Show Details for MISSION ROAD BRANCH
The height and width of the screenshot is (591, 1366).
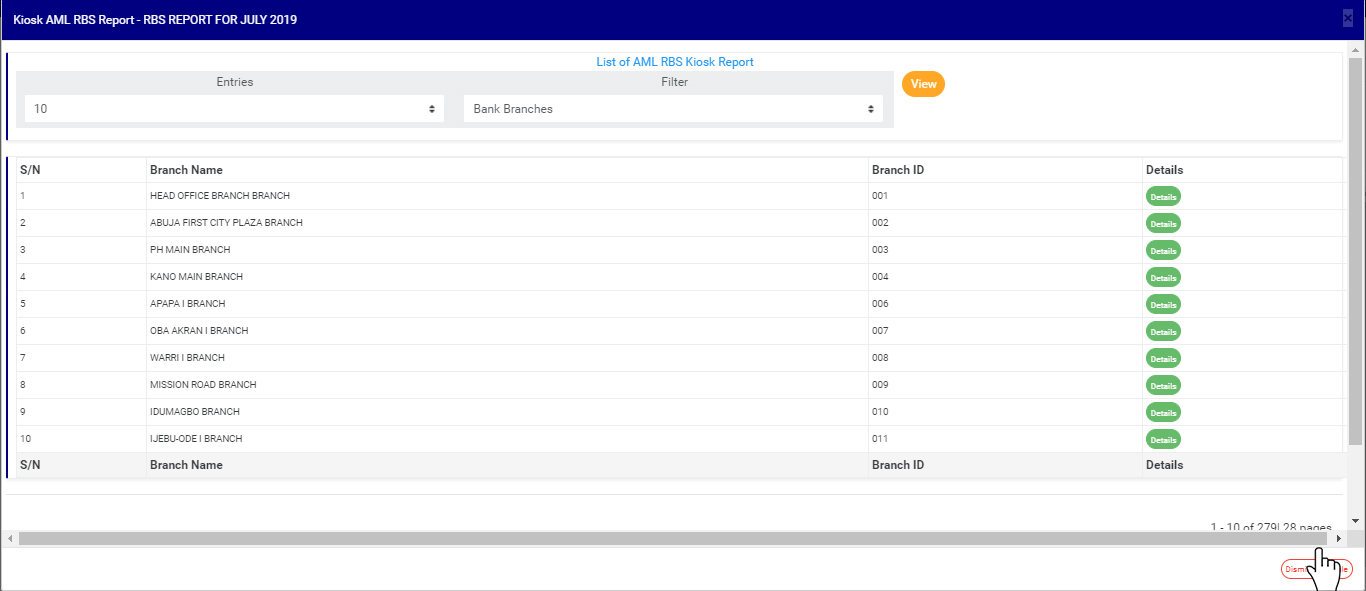(x=1163, y=386)
